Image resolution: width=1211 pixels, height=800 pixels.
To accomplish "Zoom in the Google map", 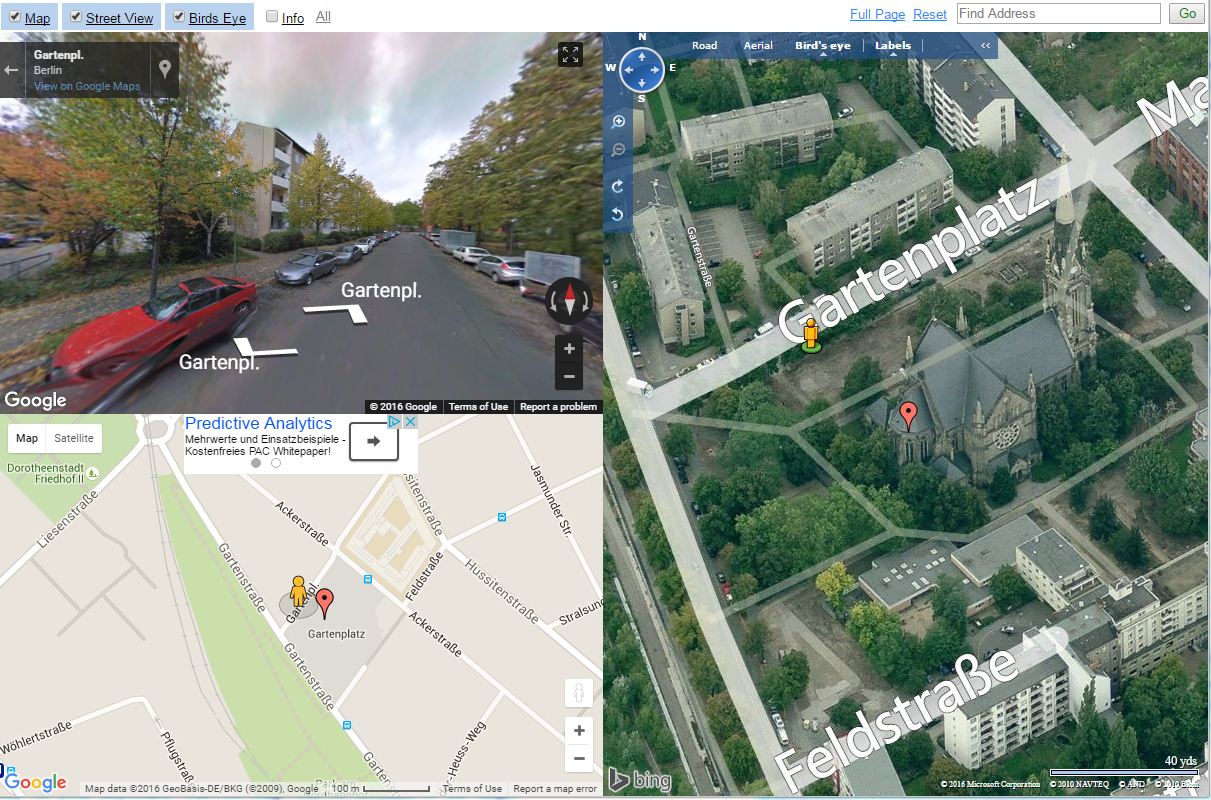I will pos(579,731).
